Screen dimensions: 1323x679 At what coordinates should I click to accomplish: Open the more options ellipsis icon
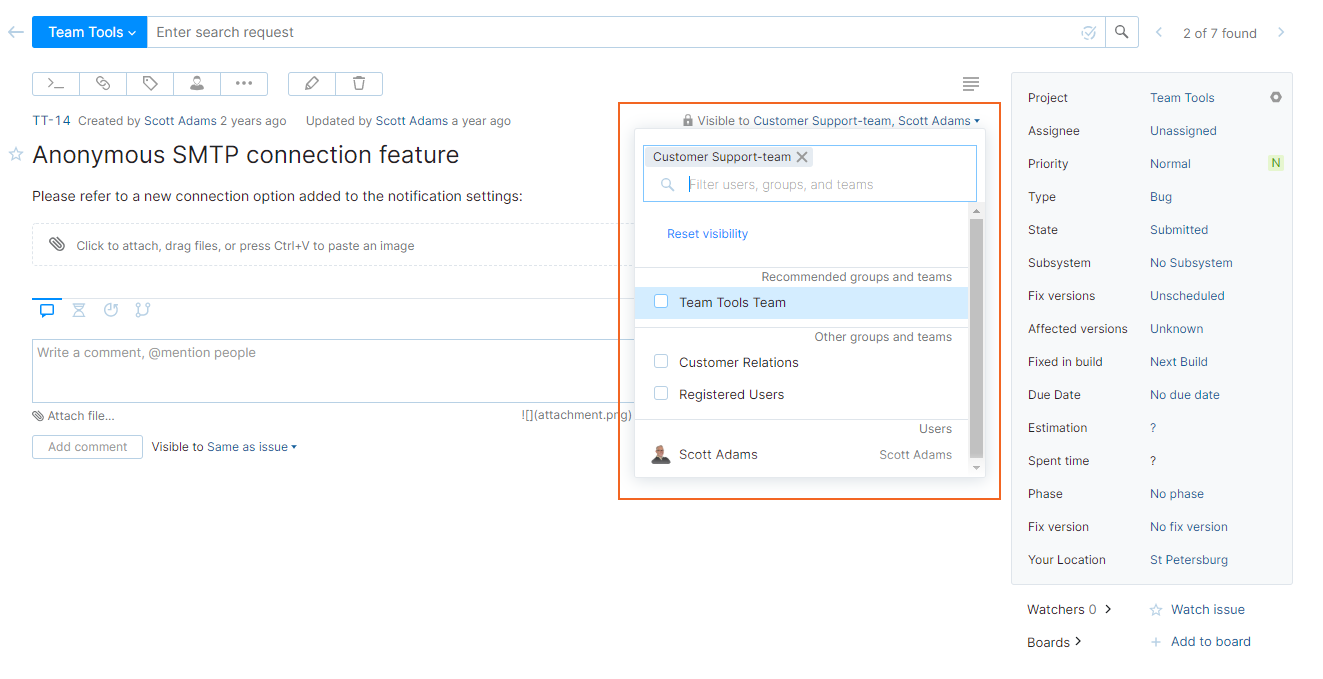243,83
